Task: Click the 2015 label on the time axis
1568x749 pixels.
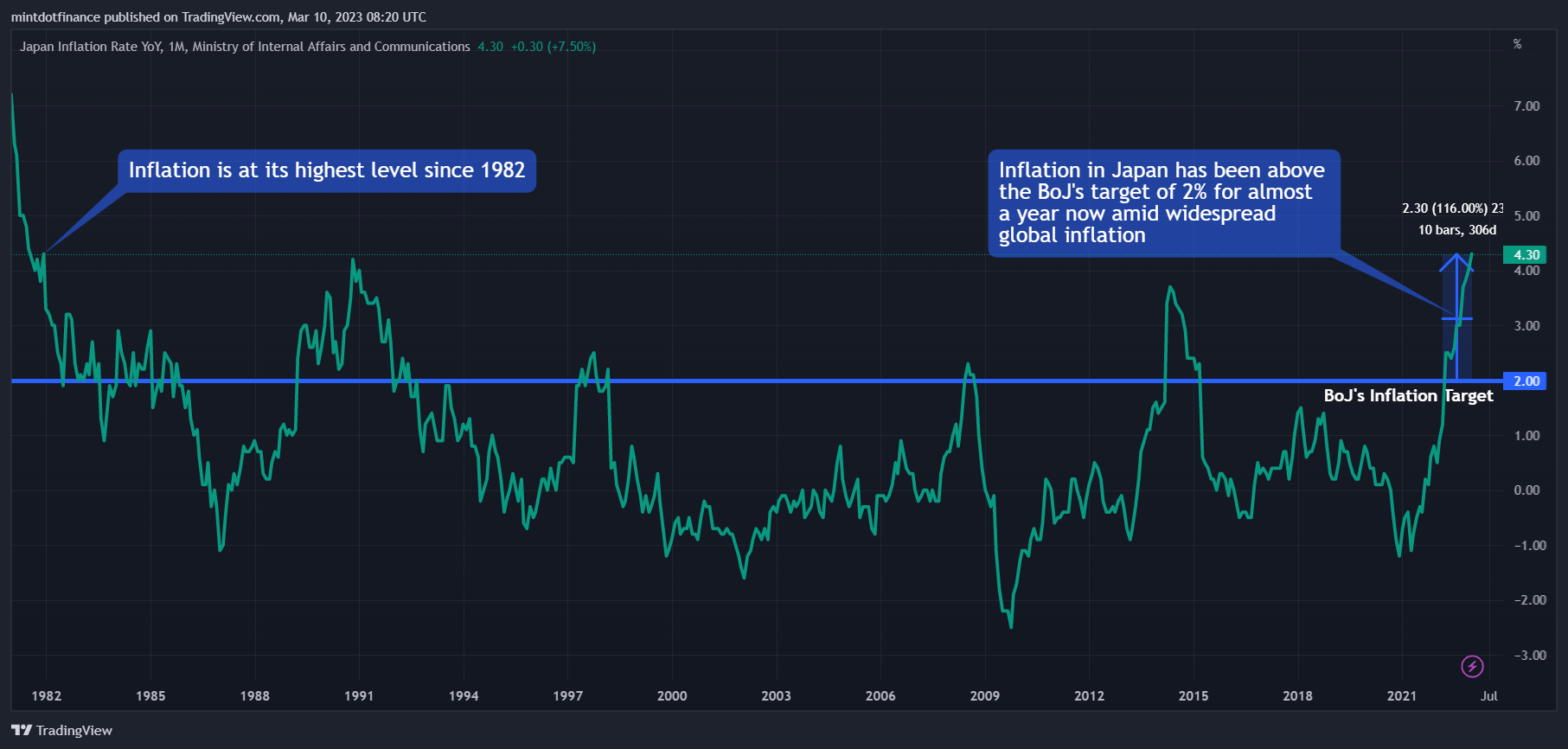Action: (1194, 696)
